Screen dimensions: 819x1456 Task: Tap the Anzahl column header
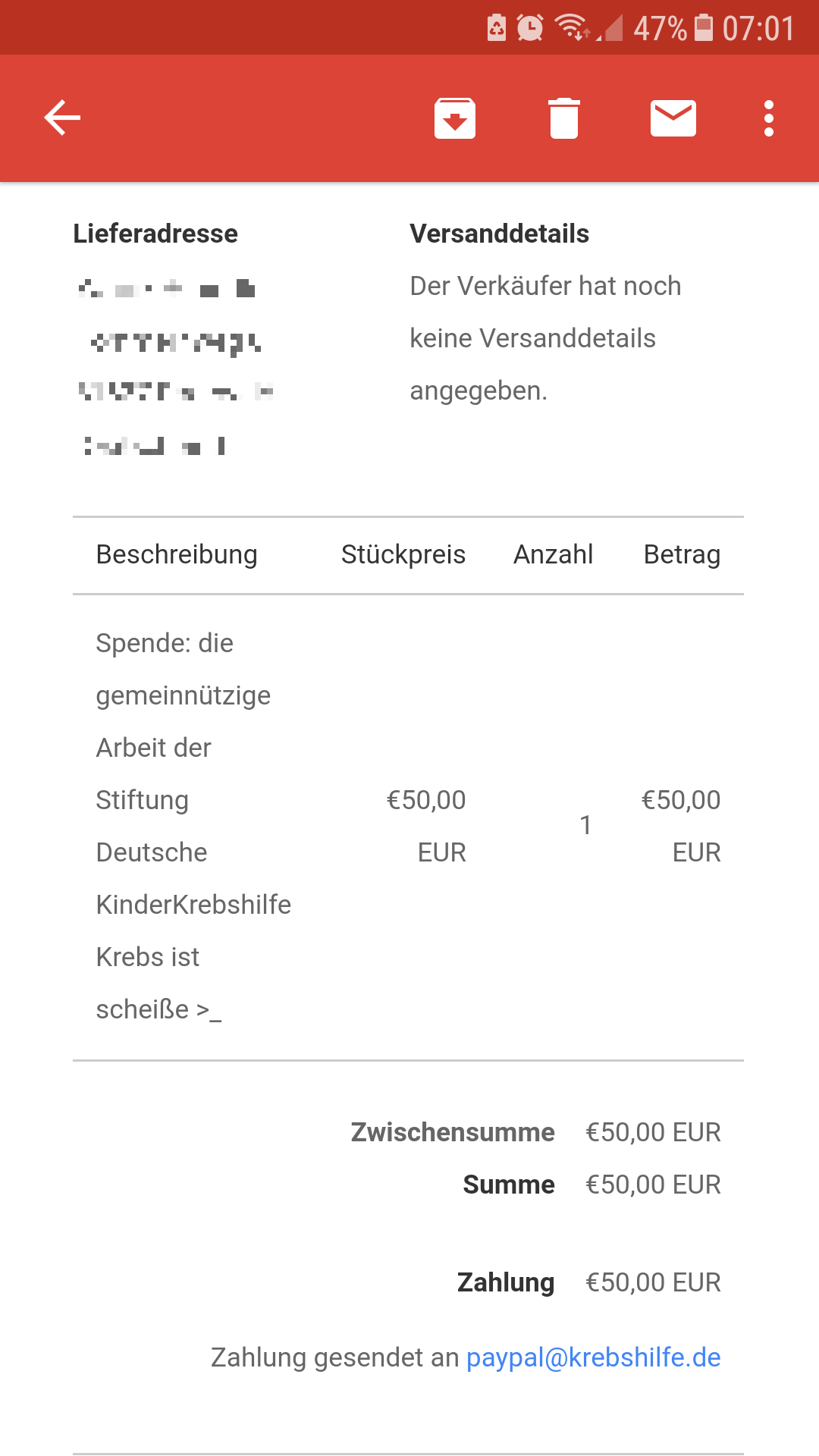(554, 555)
